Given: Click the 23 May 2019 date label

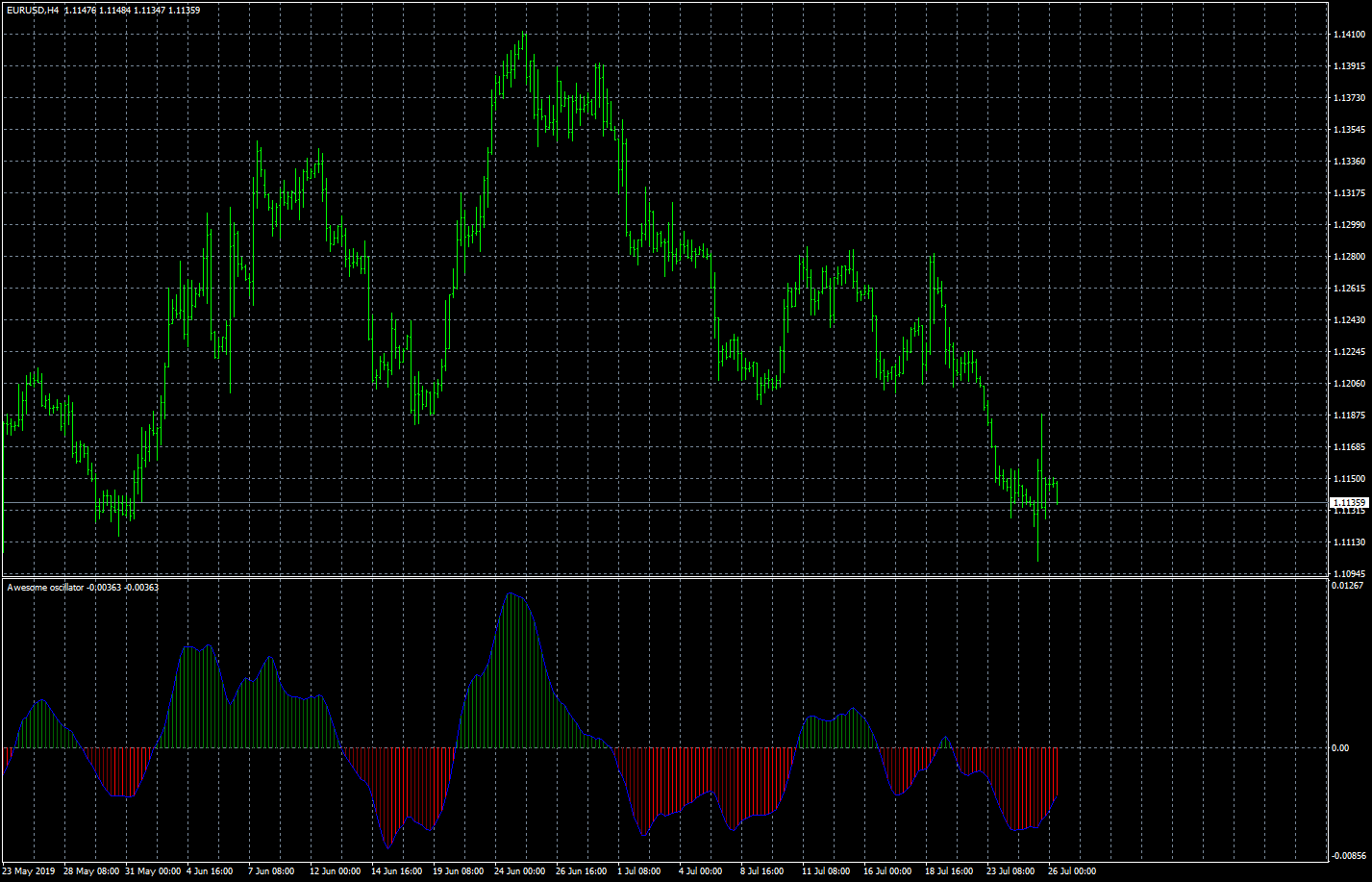Looking at the screenshot, I should pyautogui.click(x=28, y=871).
